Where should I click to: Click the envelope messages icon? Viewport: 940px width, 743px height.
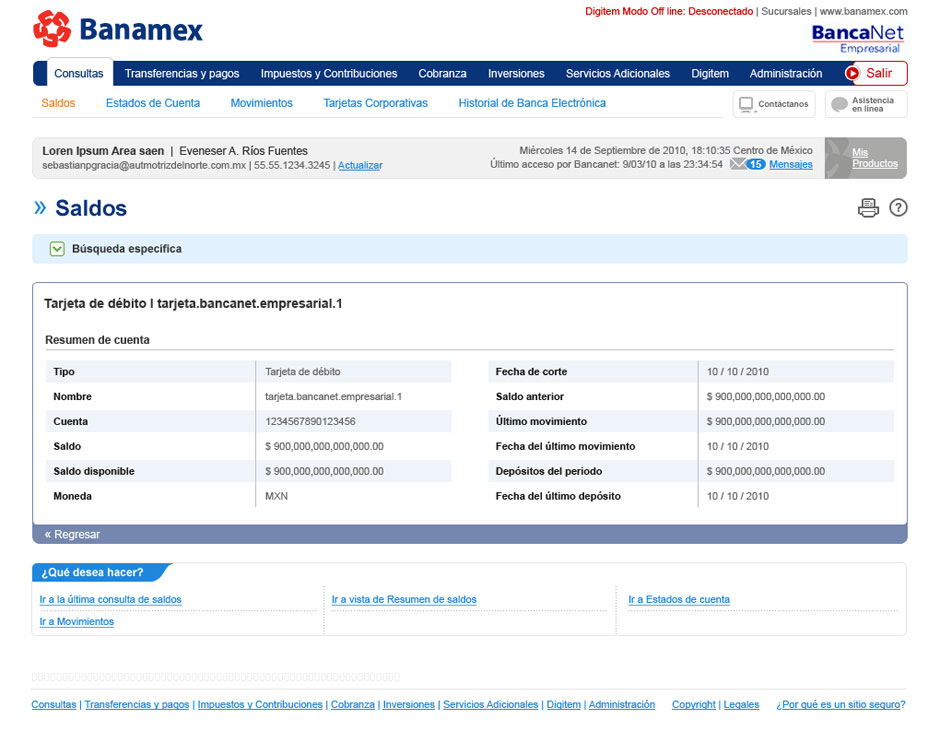point(738,164)
